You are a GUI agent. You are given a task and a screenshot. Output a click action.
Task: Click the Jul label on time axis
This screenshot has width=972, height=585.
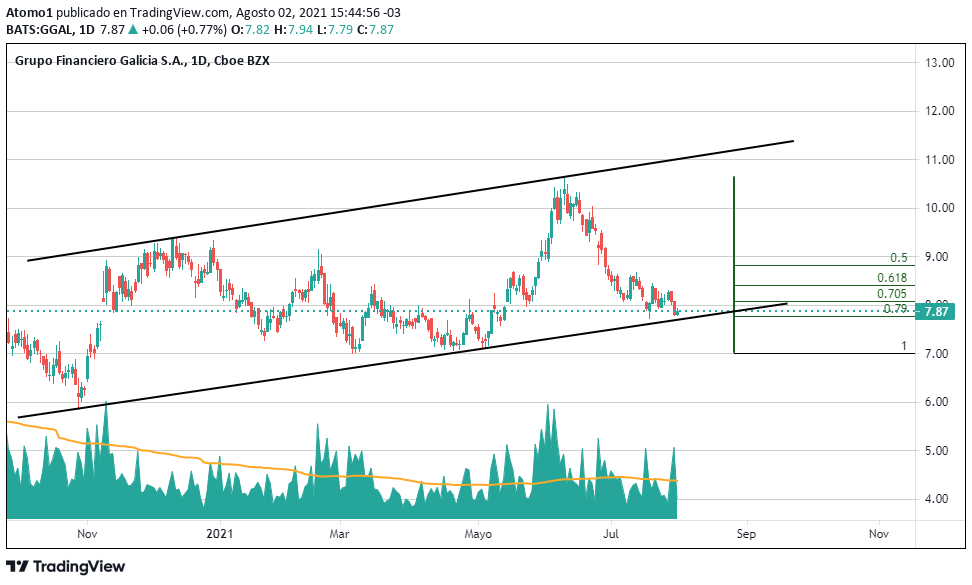[x=612, y=534]
